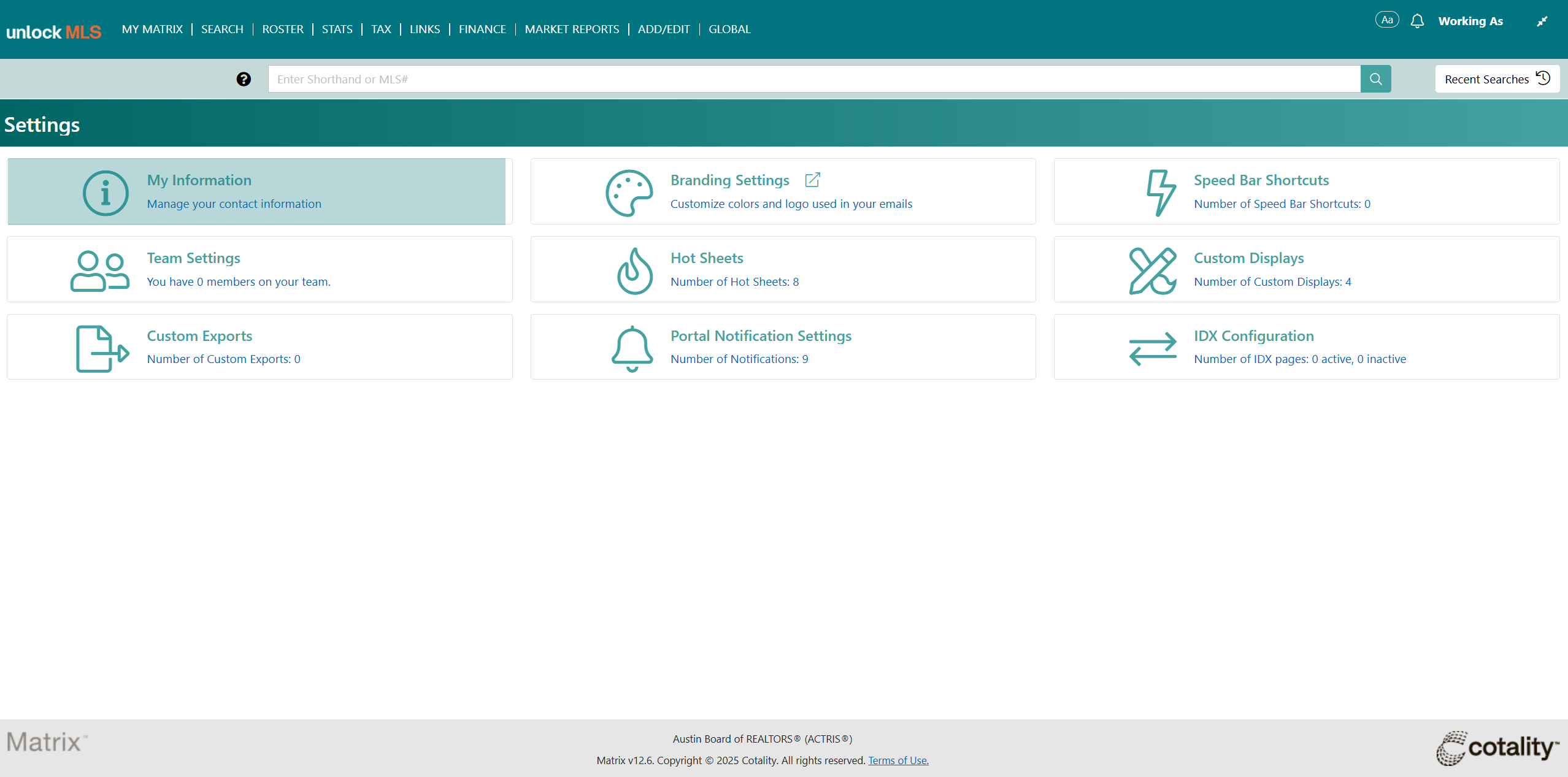Click the Cotality logo in footer
1568x777 pixels.
pos(1497,748)
